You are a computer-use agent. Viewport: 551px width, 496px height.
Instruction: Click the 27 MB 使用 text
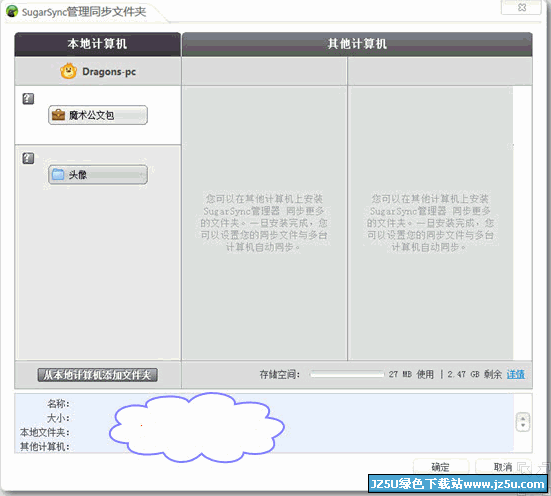411,374
